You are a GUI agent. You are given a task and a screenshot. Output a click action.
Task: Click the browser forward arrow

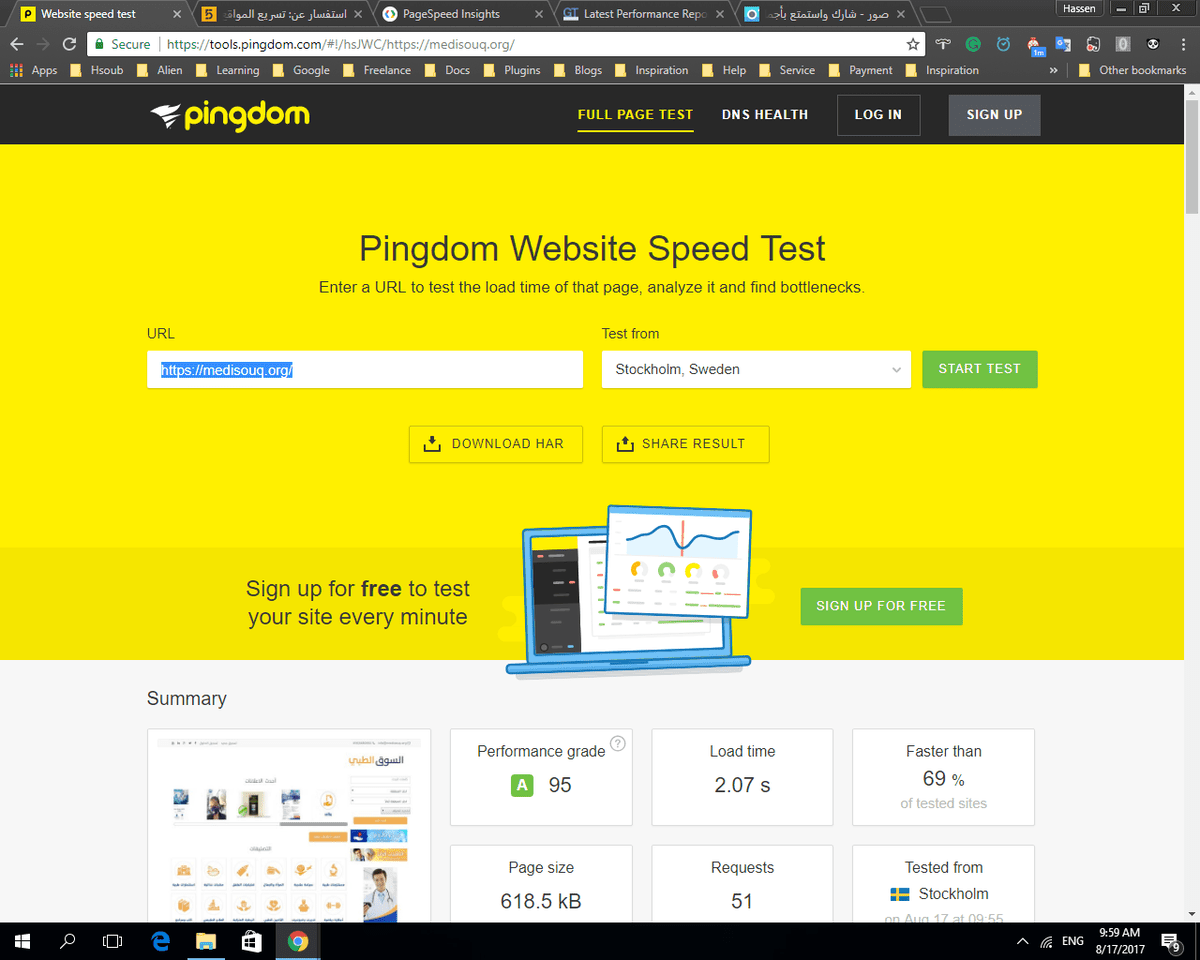[x=43, y=44]
